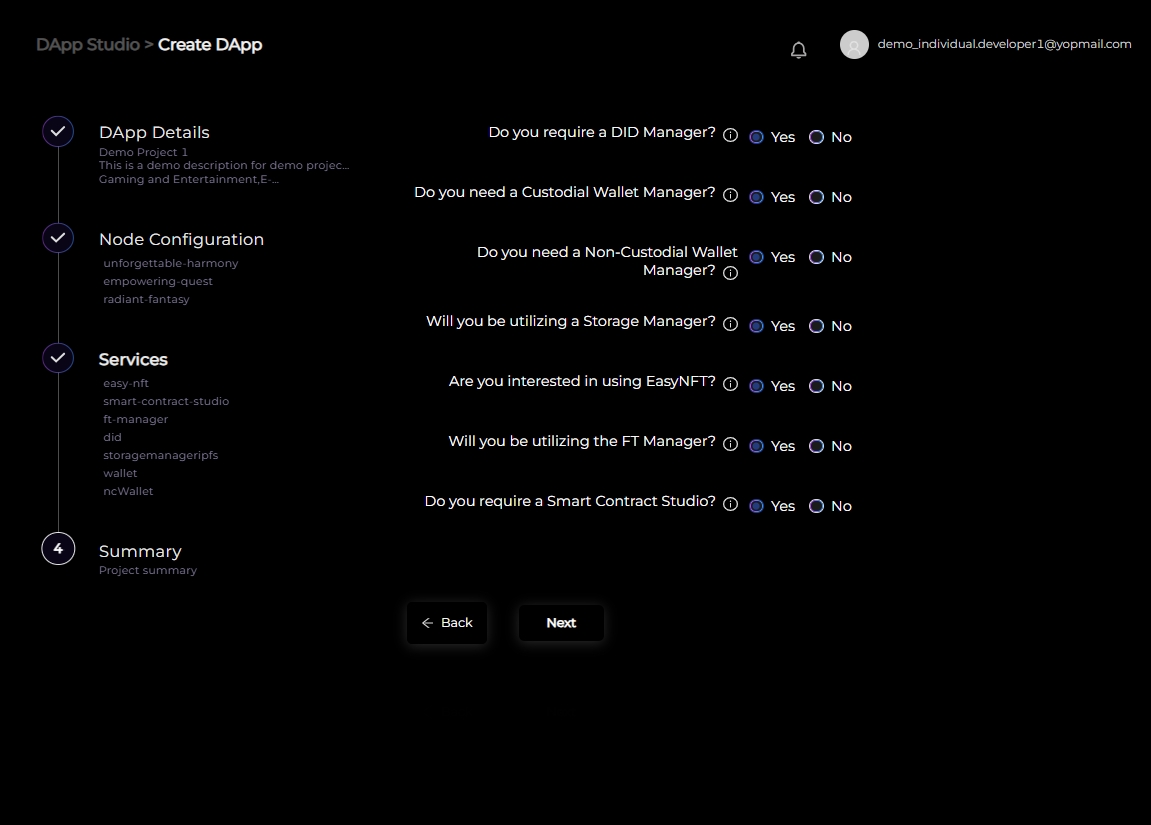Click the Next button
This screenshot has width=1151, height=825.
pos(561,623)
